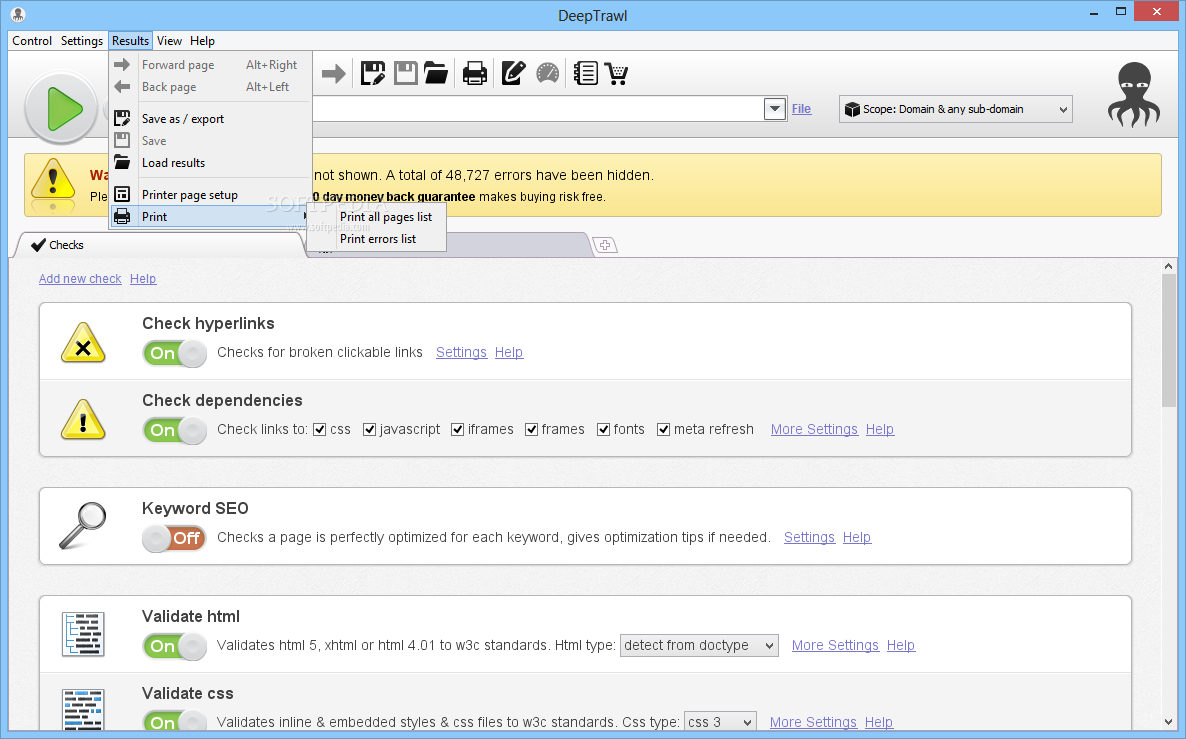Click the Check dependencies exclamation icon
This screenshot has height=739, width=1186.
83,420
